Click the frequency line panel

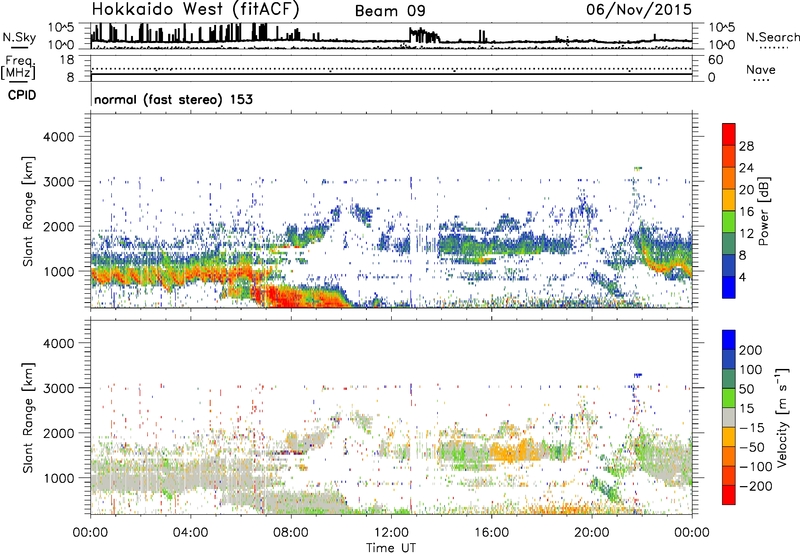tap(391, 68)
